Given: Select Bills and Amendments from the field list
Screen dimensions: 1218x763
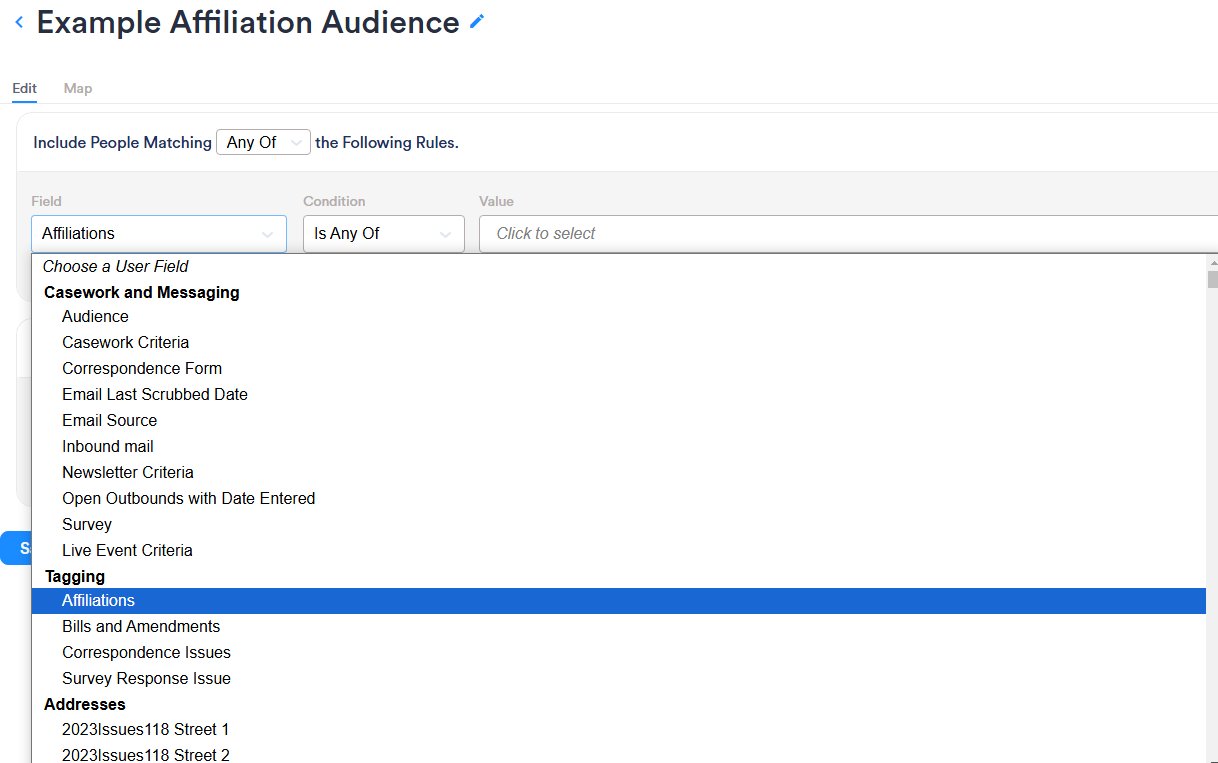Looking at the screenshot, I should point(141,626).
